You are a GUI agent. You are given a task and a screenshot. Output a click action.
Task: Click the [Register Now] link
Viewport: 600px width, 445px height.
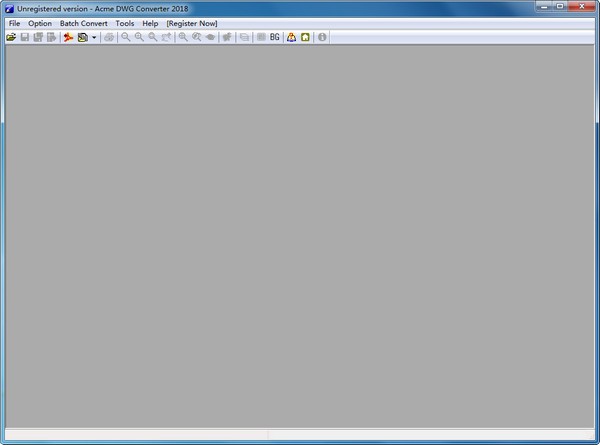click(192, 23)
